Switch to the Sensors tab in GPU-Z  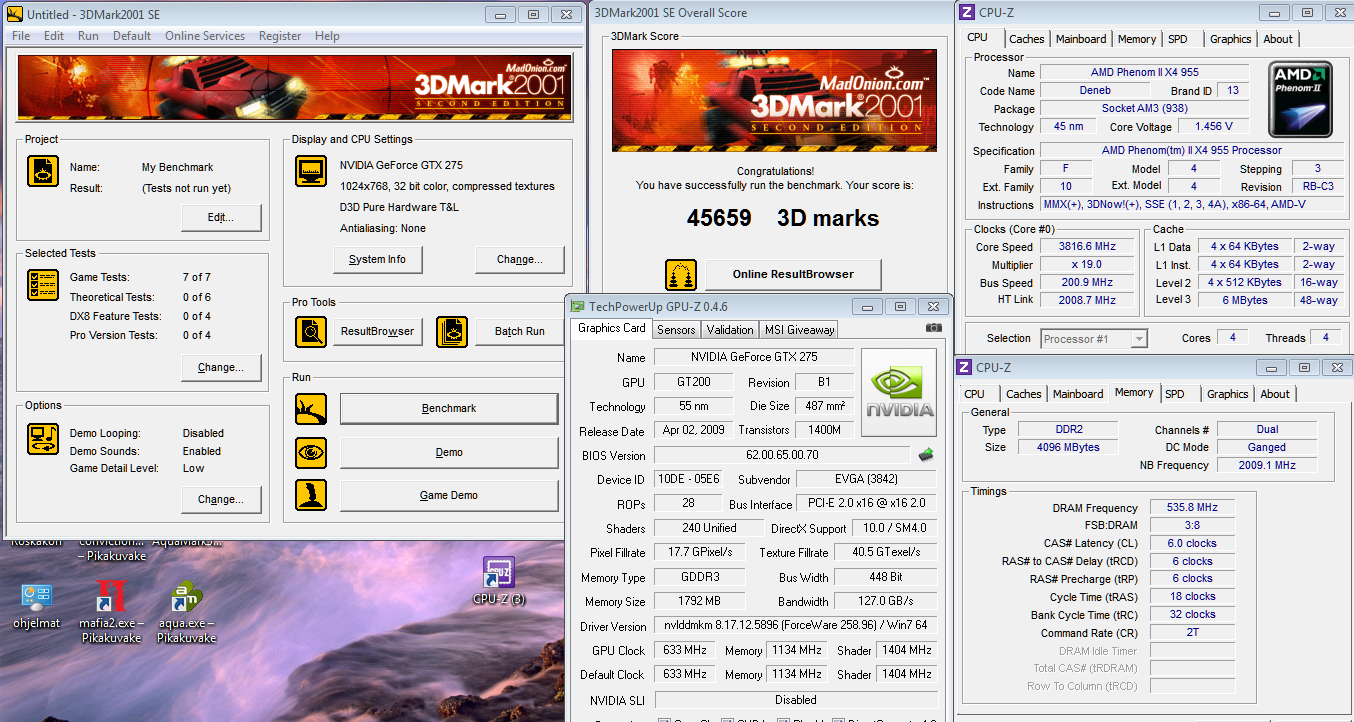pyautogui.click(x=676, y=330)
